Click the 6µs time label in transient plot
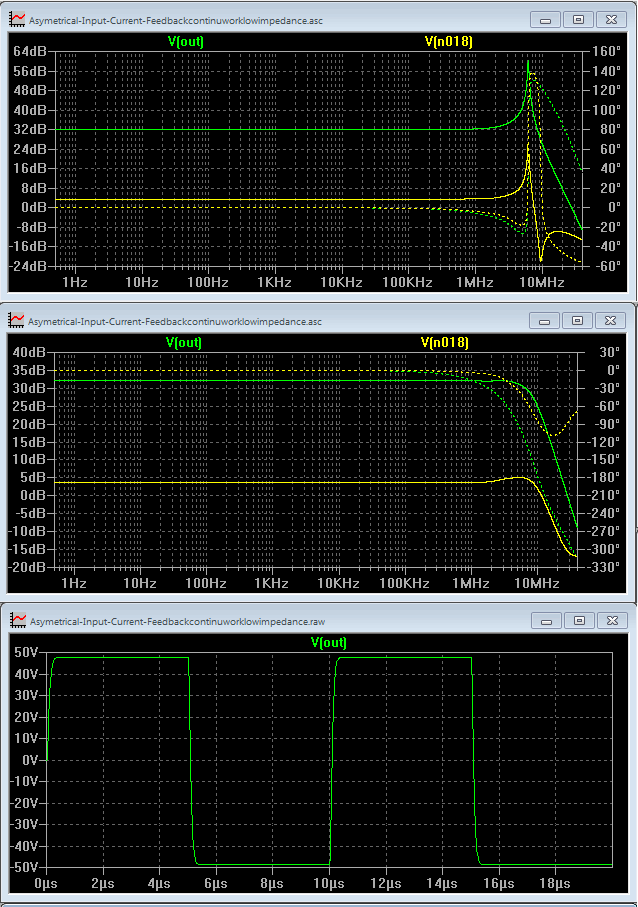Screen dimensions: 638x907 pos(215,884)
